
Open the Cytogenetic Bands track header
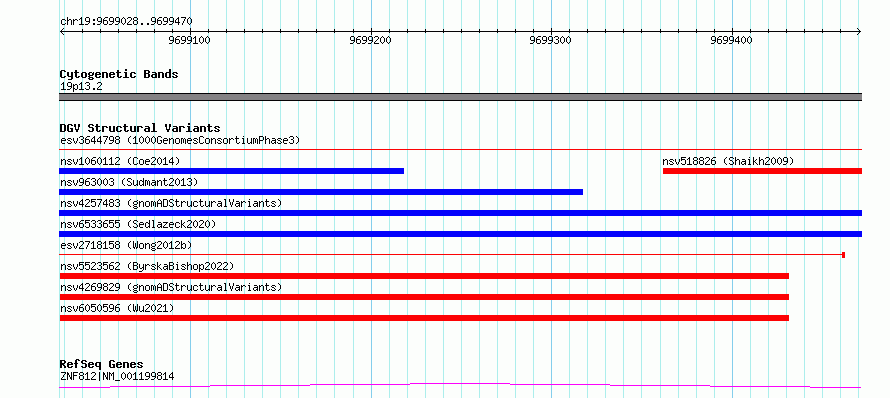119,74
